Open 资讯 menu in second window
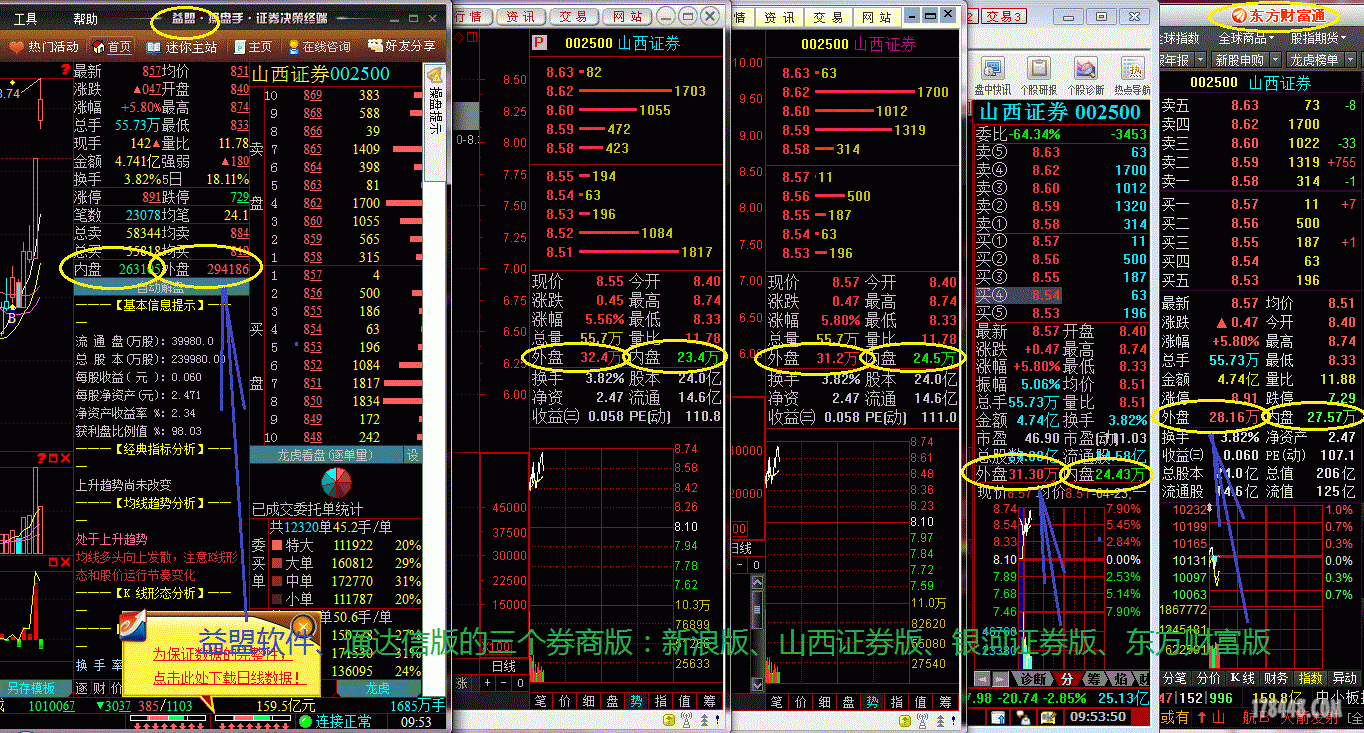This screenshot has height=733, width=1364. point(520,17)
